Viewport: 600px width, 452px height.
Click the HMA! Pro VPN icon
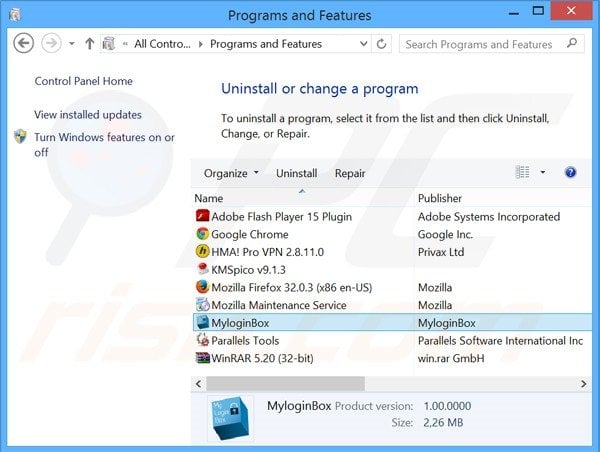[202, 251]
